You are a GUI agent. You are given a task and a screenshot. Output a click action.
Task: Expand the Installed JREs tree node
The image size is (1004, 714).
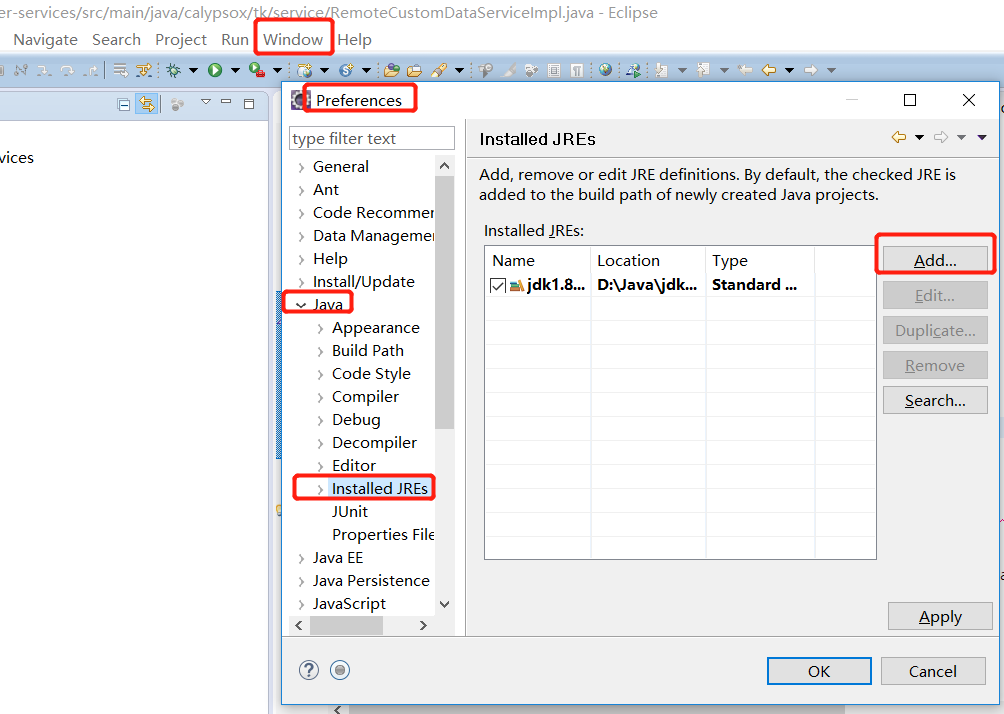[320, 489]
